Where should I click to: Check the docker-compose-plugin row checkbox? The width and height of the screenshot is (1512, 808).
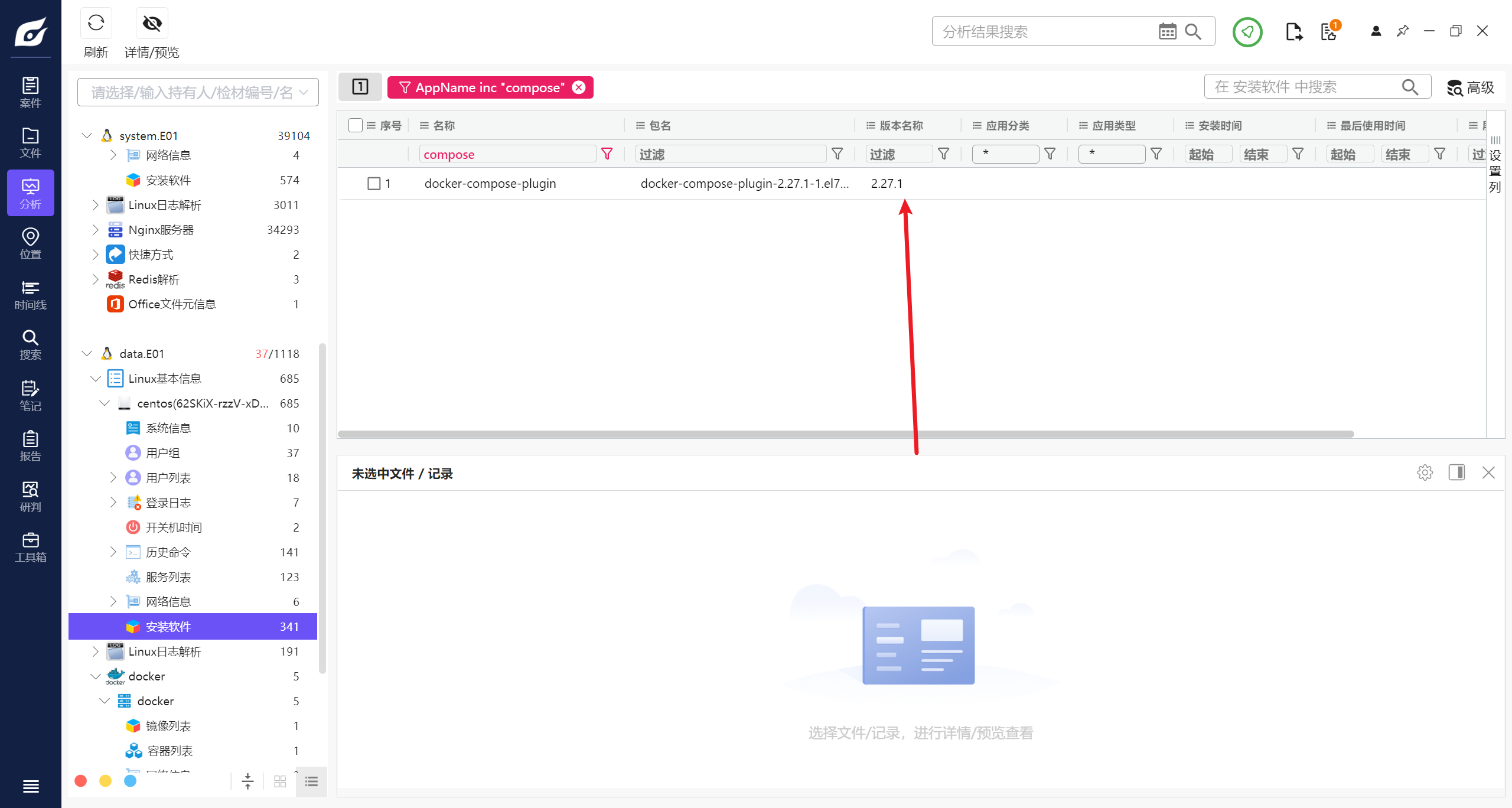[x=373, y=184]
